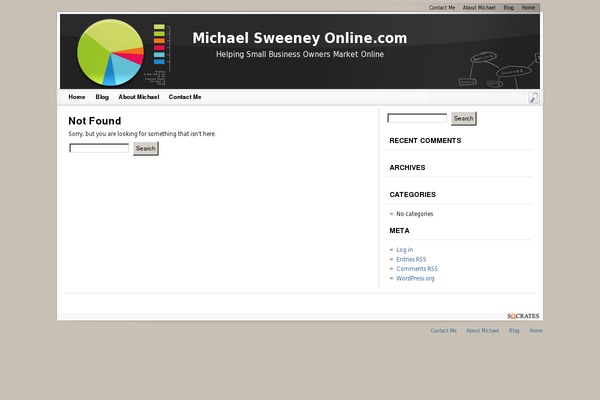
Task: Open the Comments RSS link
Action: 417,269
